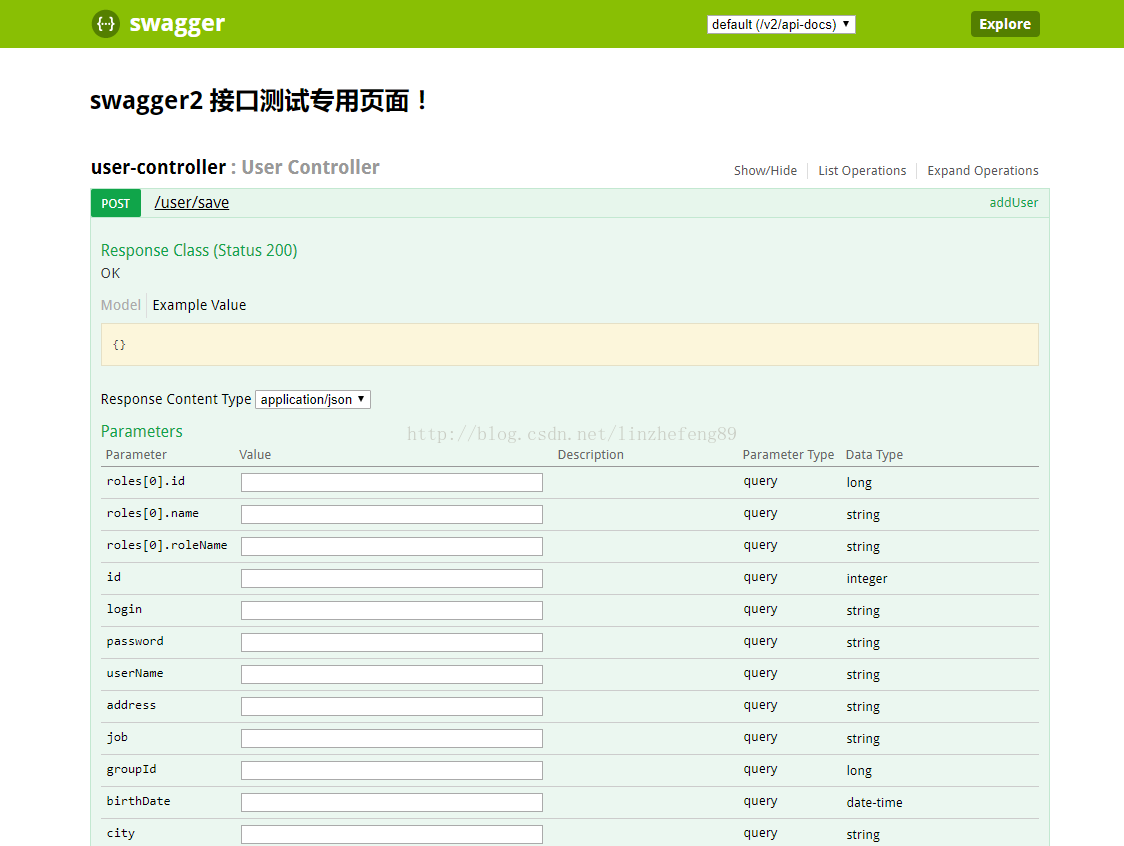
Task: Click the 'Value' column header
Action: pos(254,455)
